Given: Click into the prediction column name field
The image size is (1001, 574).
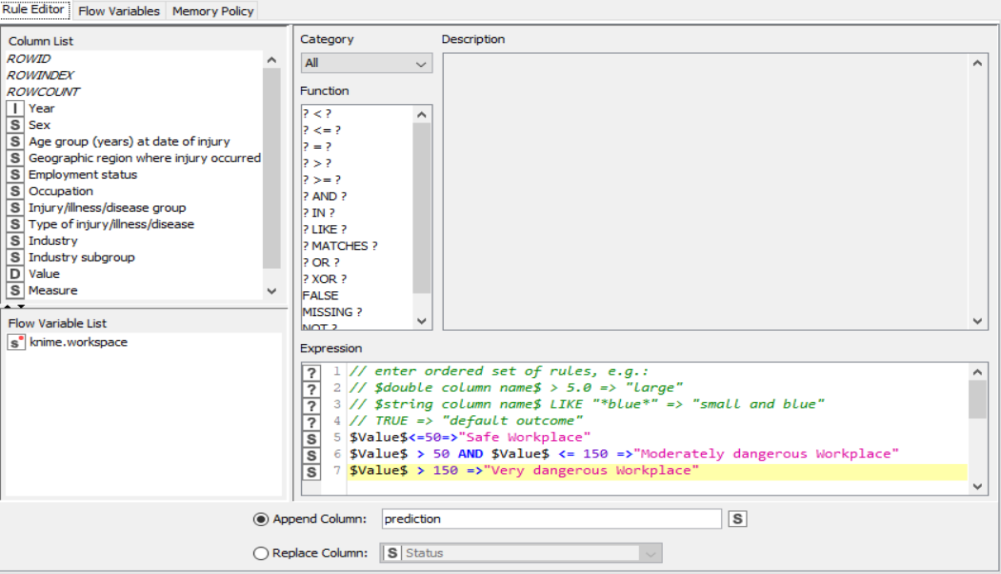Looking at the screenshot, I should (552, 519).
